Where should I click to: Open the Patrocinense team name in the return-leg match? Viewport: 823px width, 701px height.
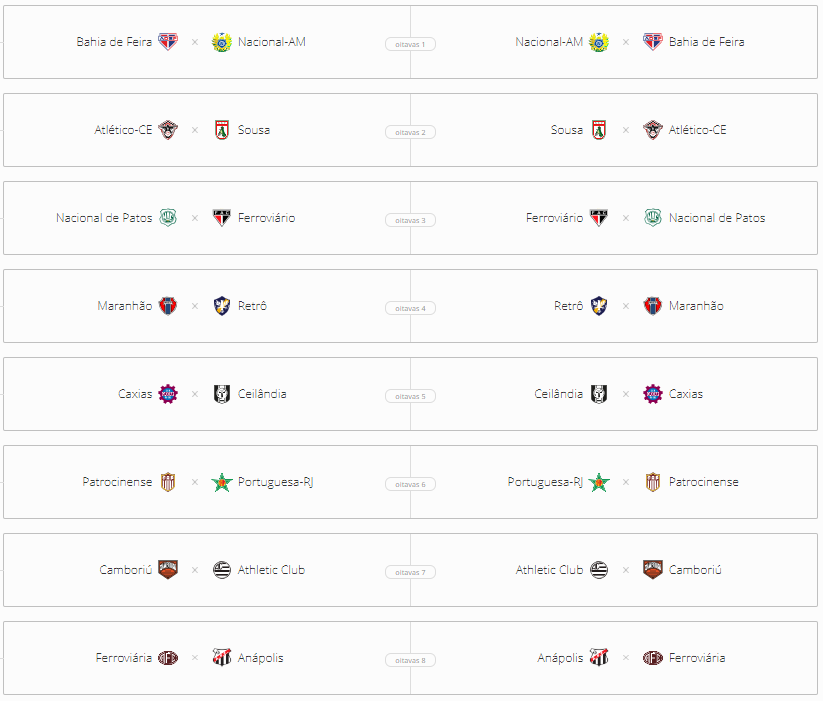tap(703, 482)
